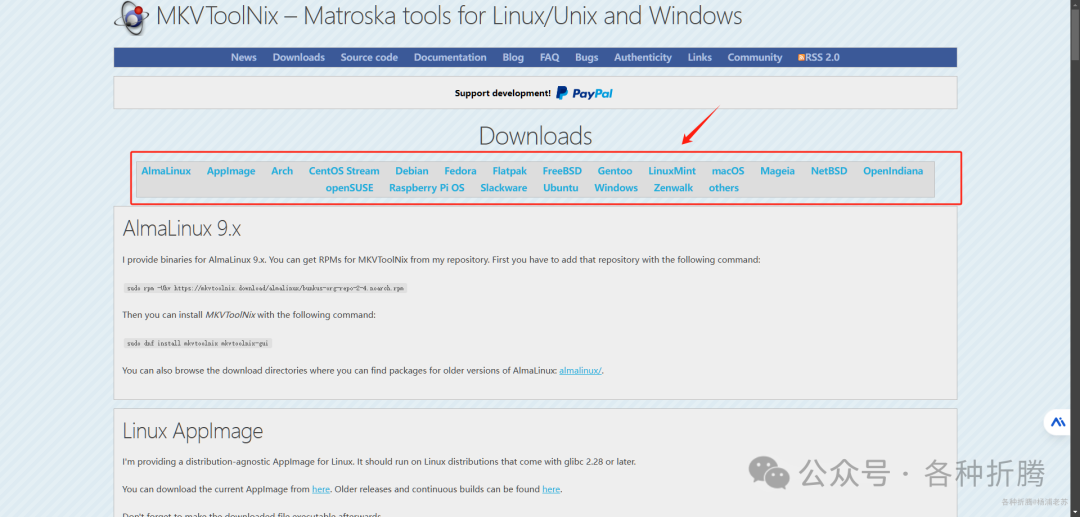Screen dimensions: 1080x517
Task: Click the floating blue assistant icon at right edge
Action: click(x=1057, y=423)
